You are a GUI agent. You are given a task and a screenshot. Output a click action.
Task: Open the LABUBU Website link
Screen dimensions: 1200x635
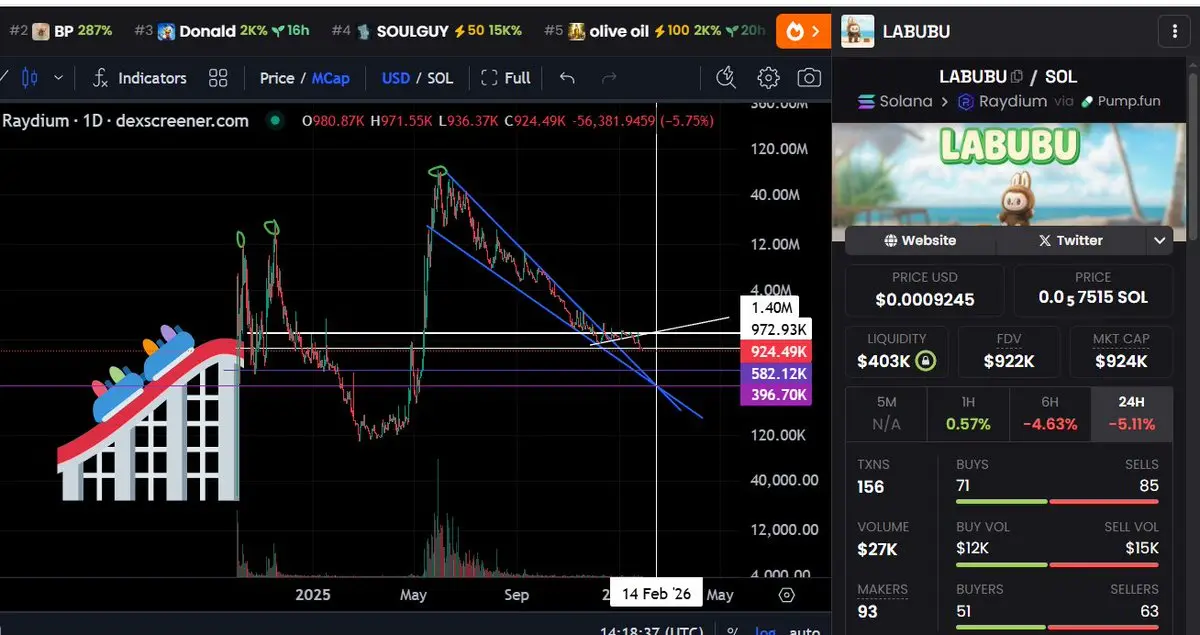tap(920, 240)
